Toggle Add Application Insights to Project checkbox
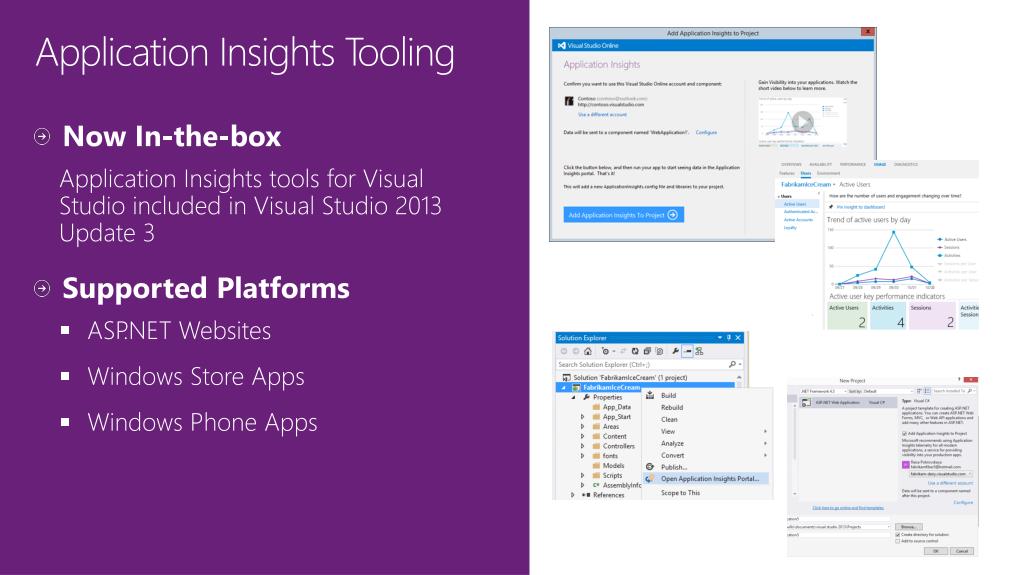 pos(904,433)
